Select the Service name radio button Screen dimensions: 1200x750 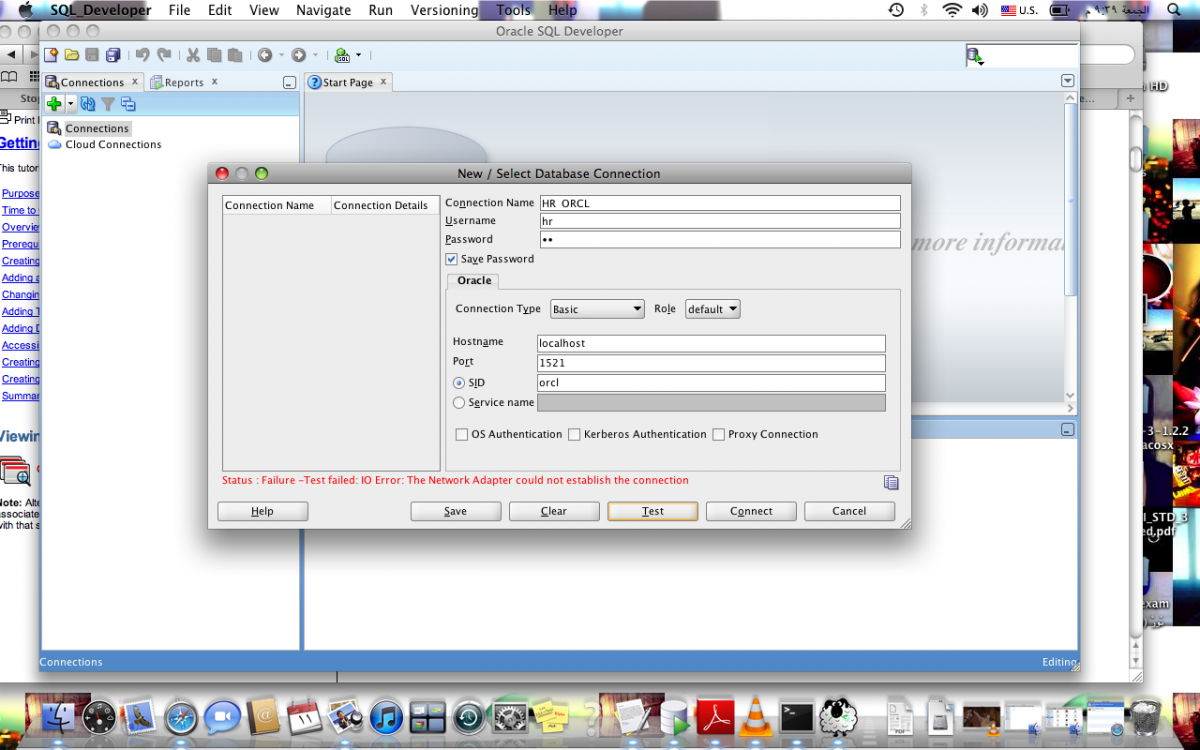[459, 403]
